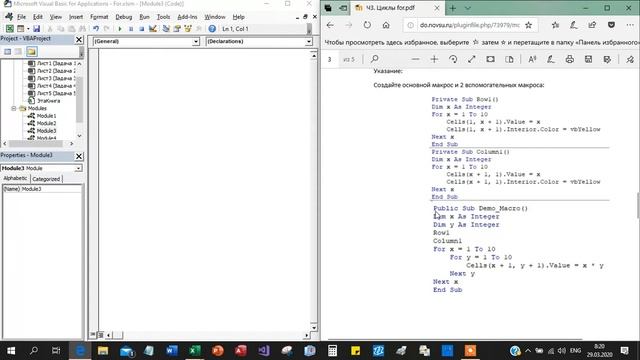Add page to favorites with address bar star
Screen dimensions: 640x360
coord(529,25)
